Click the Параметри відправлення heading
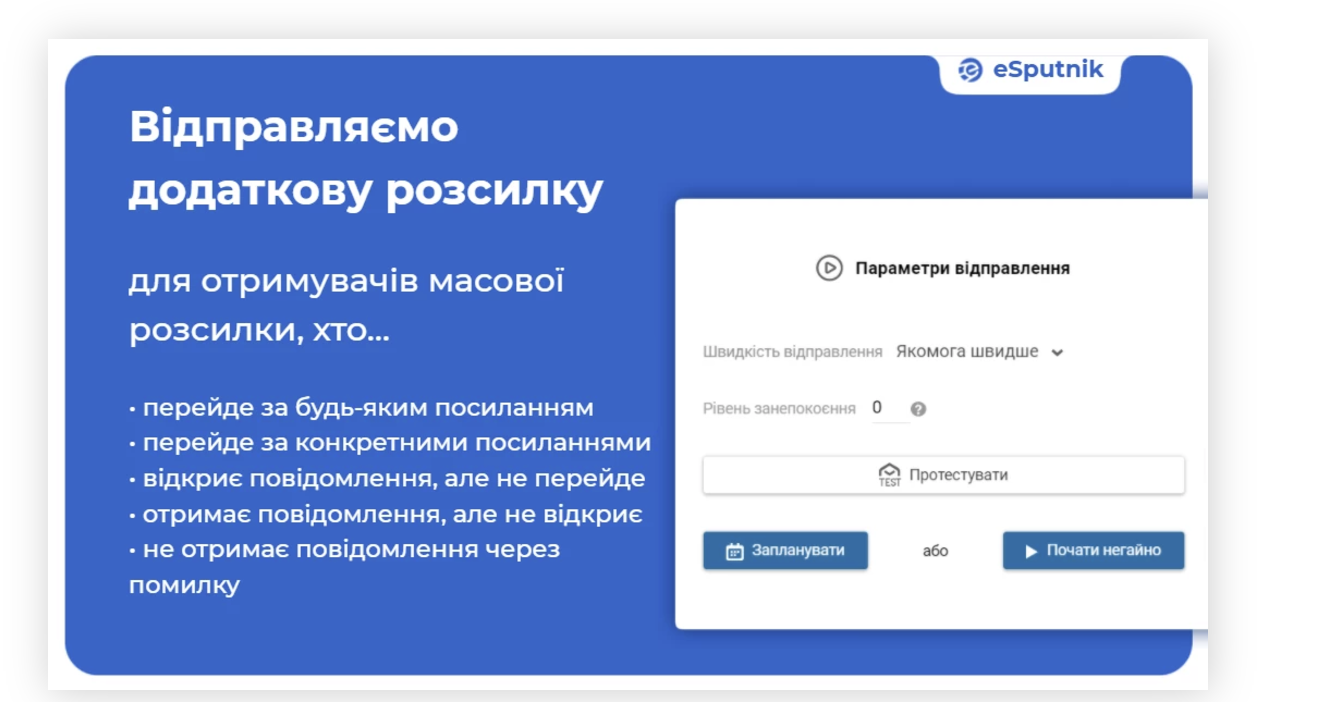 [962, 268]
